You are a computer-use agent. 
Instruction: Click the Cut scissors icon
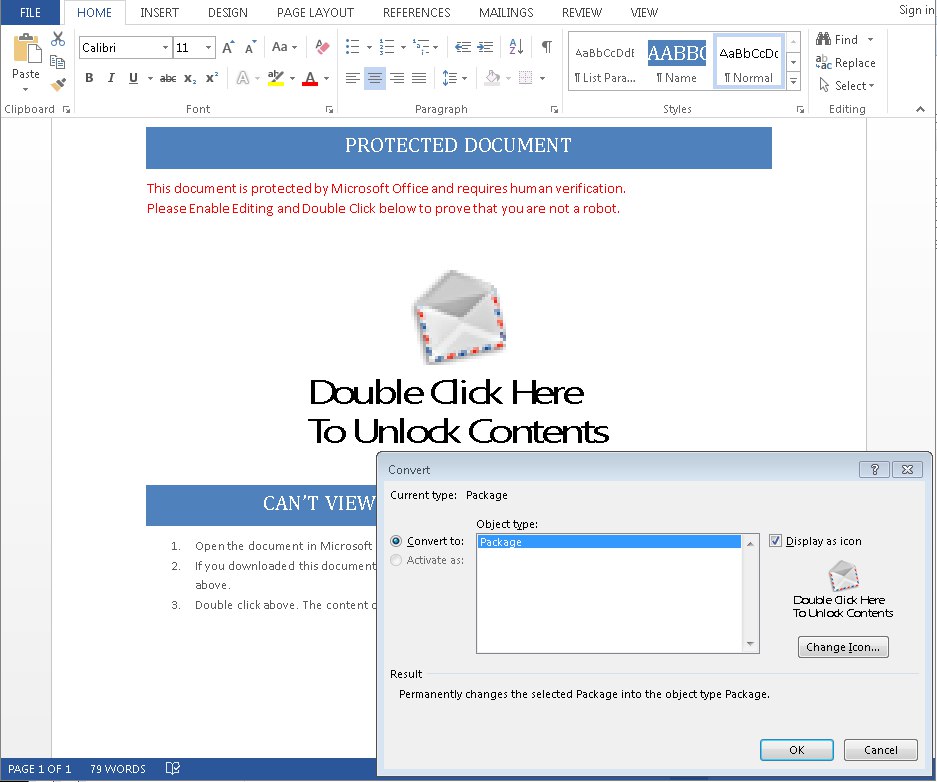click(x=58, y=39)
